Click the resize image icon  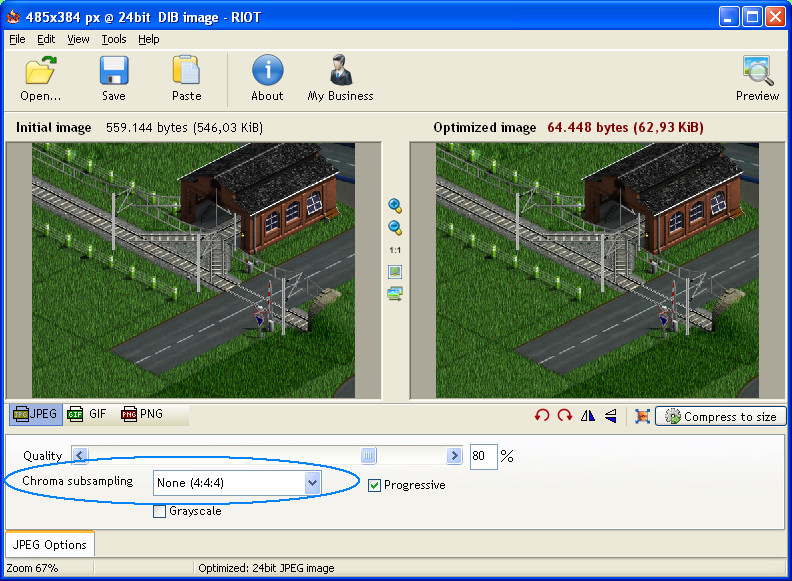click(x=642, y=416)
